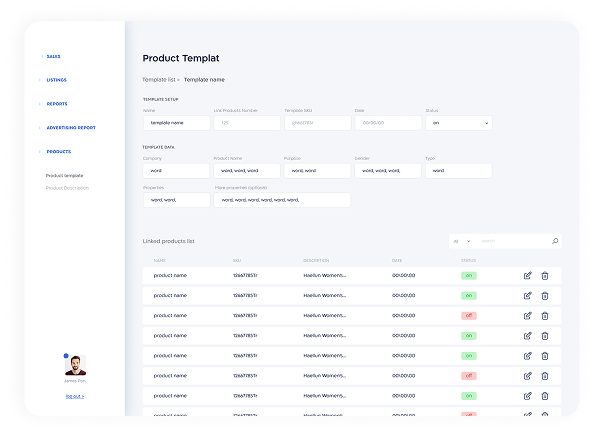
Task: Edit the seventh linked product row
Action: 527,396
